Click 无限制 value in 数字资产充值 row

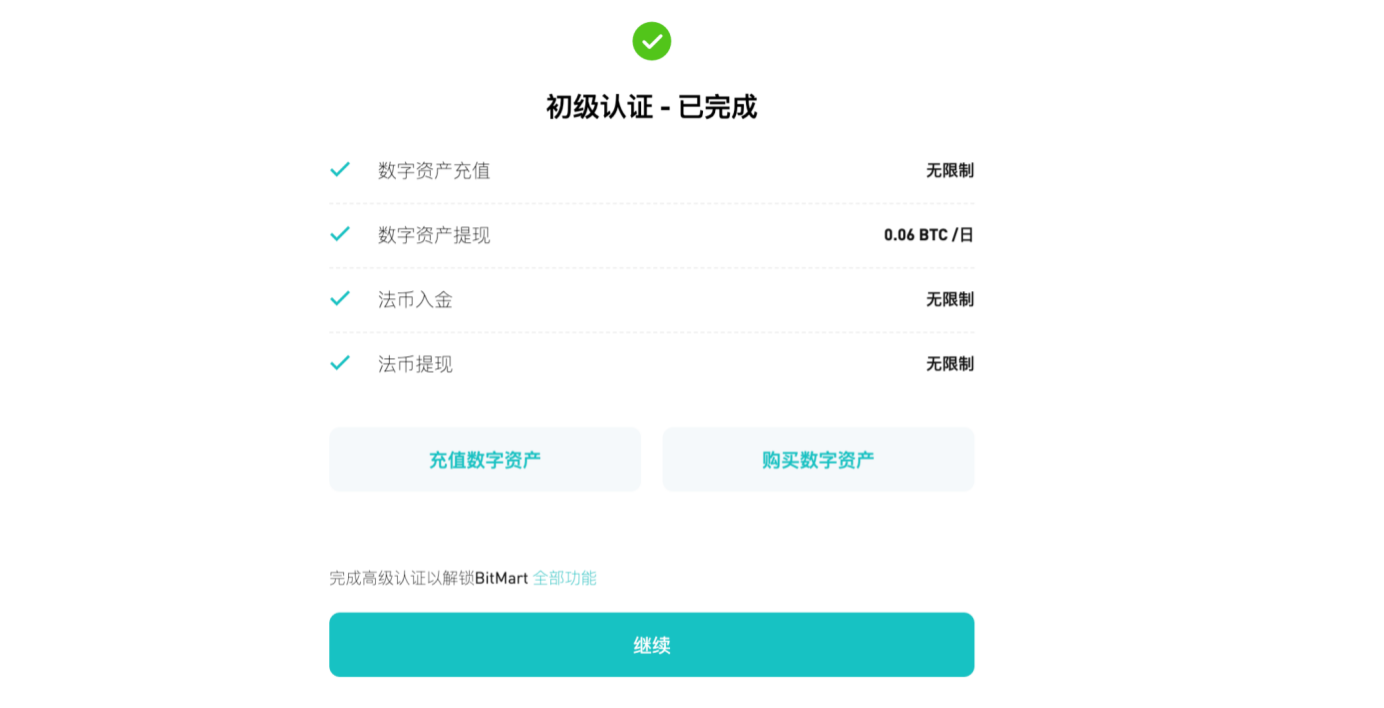coord(949,171)
